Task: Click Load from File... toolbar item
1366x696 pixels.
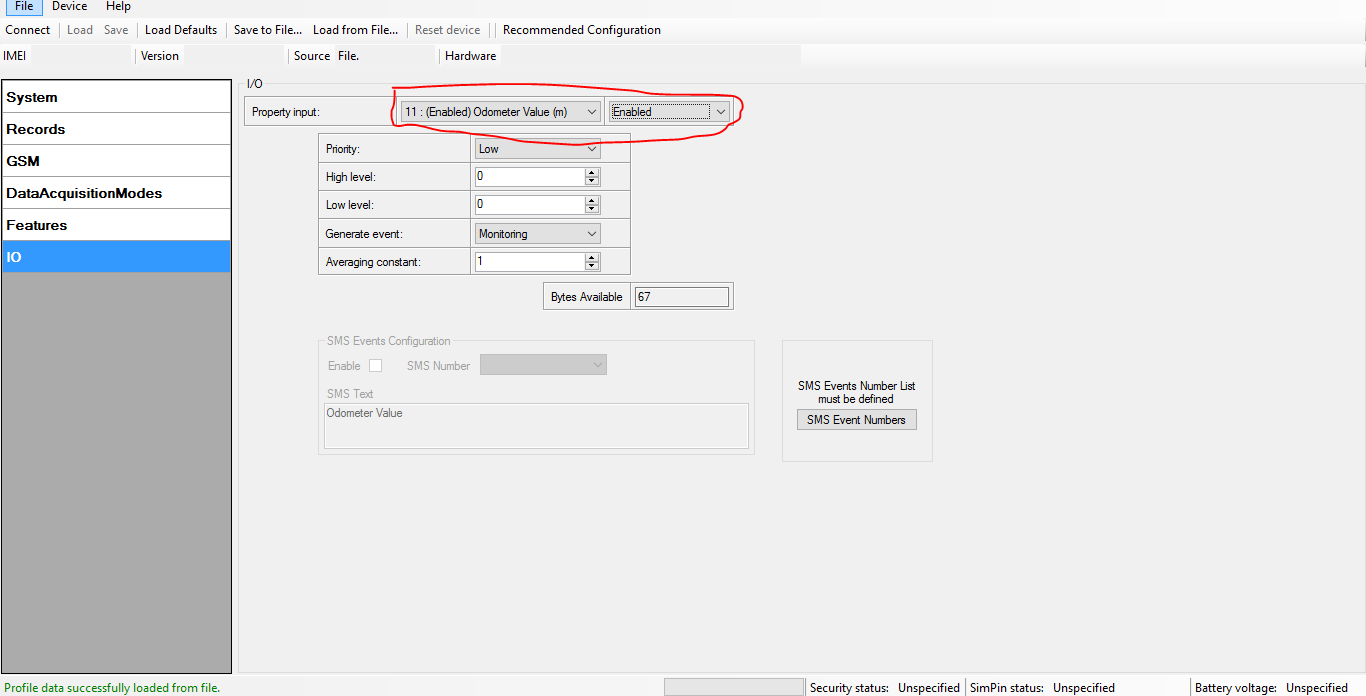Action: pyautogui.click(x=355, y=30)
